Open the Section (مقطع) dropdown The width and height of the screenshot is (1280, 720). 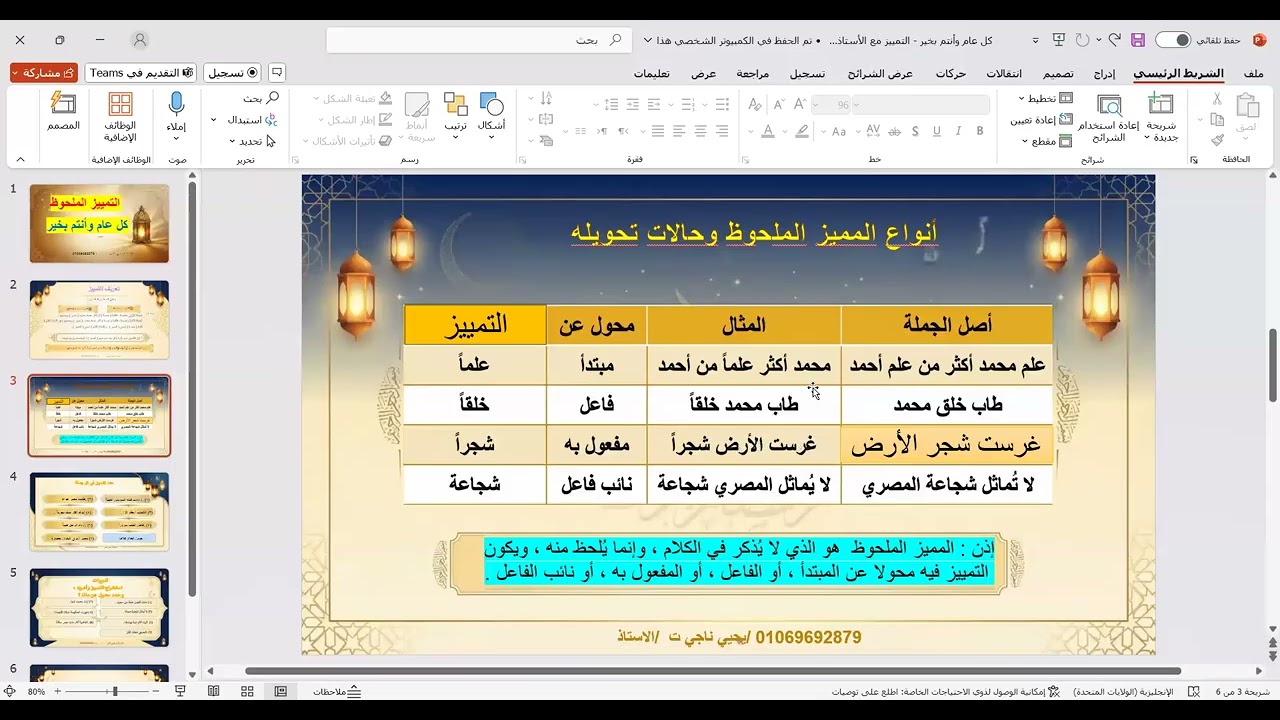click(x=1046, y=141)
